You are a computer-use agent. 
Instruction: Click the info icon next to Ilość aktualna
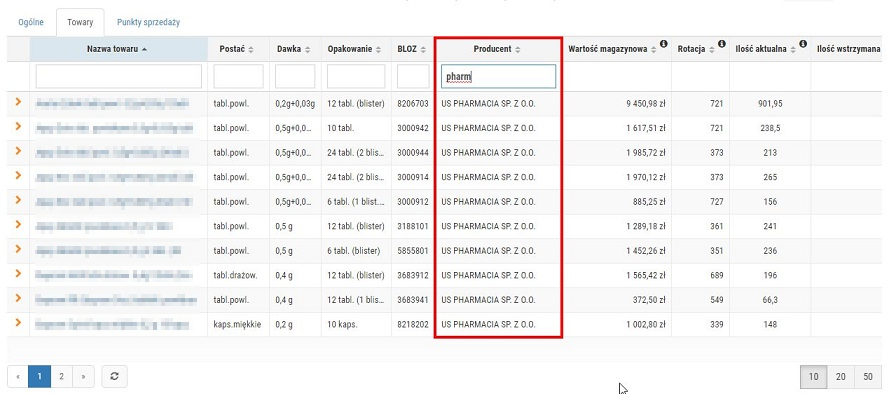click(803, 44)
